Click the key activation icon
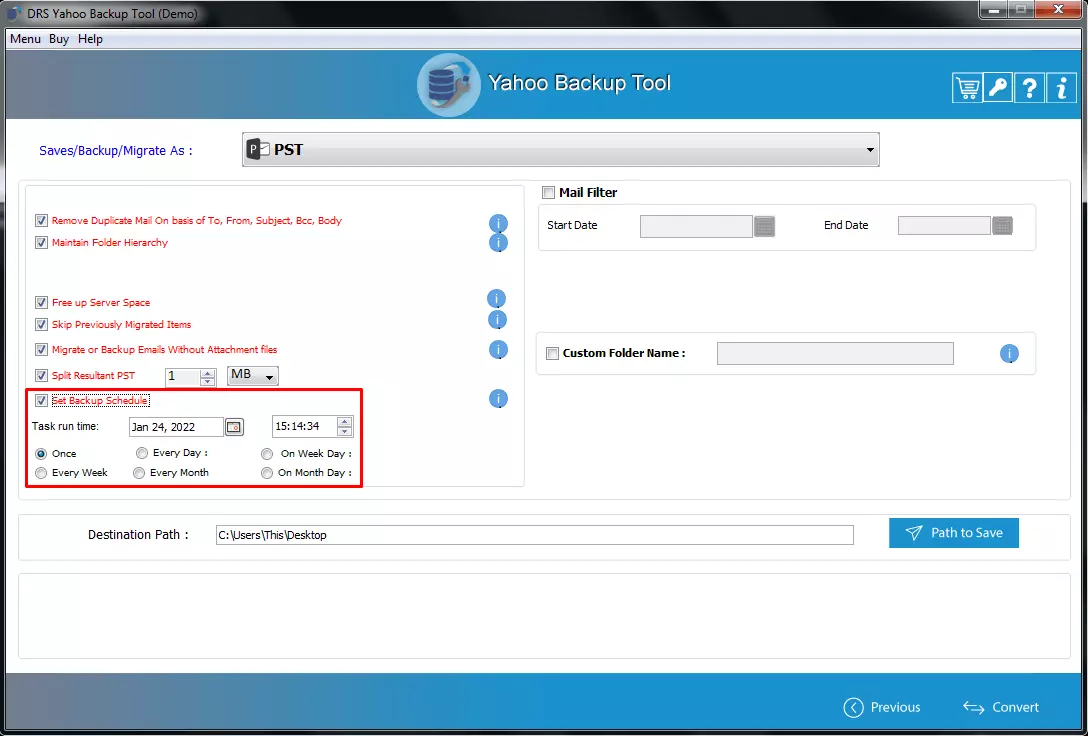Viewport: 1088px width, 736px height. pyautogui.click(x=998, y=88)
